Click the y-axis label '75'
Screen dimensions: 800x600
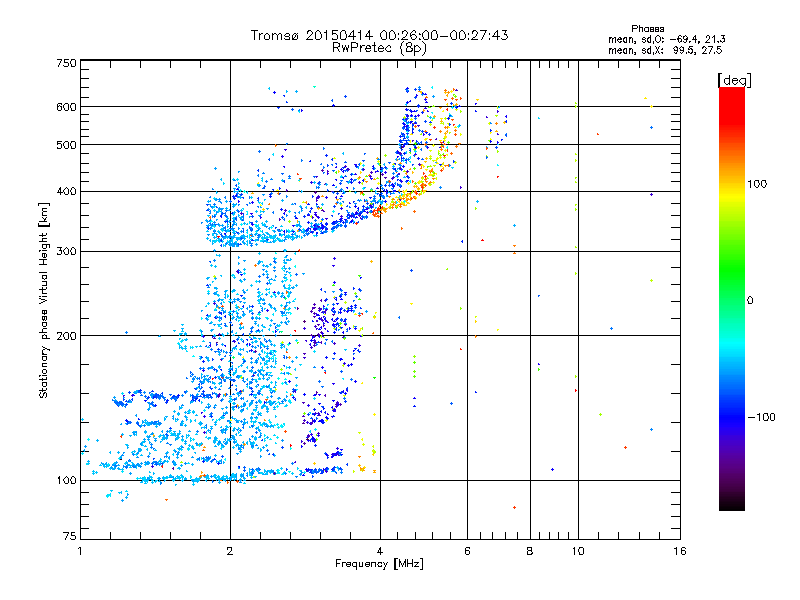[x=70, y=536]
